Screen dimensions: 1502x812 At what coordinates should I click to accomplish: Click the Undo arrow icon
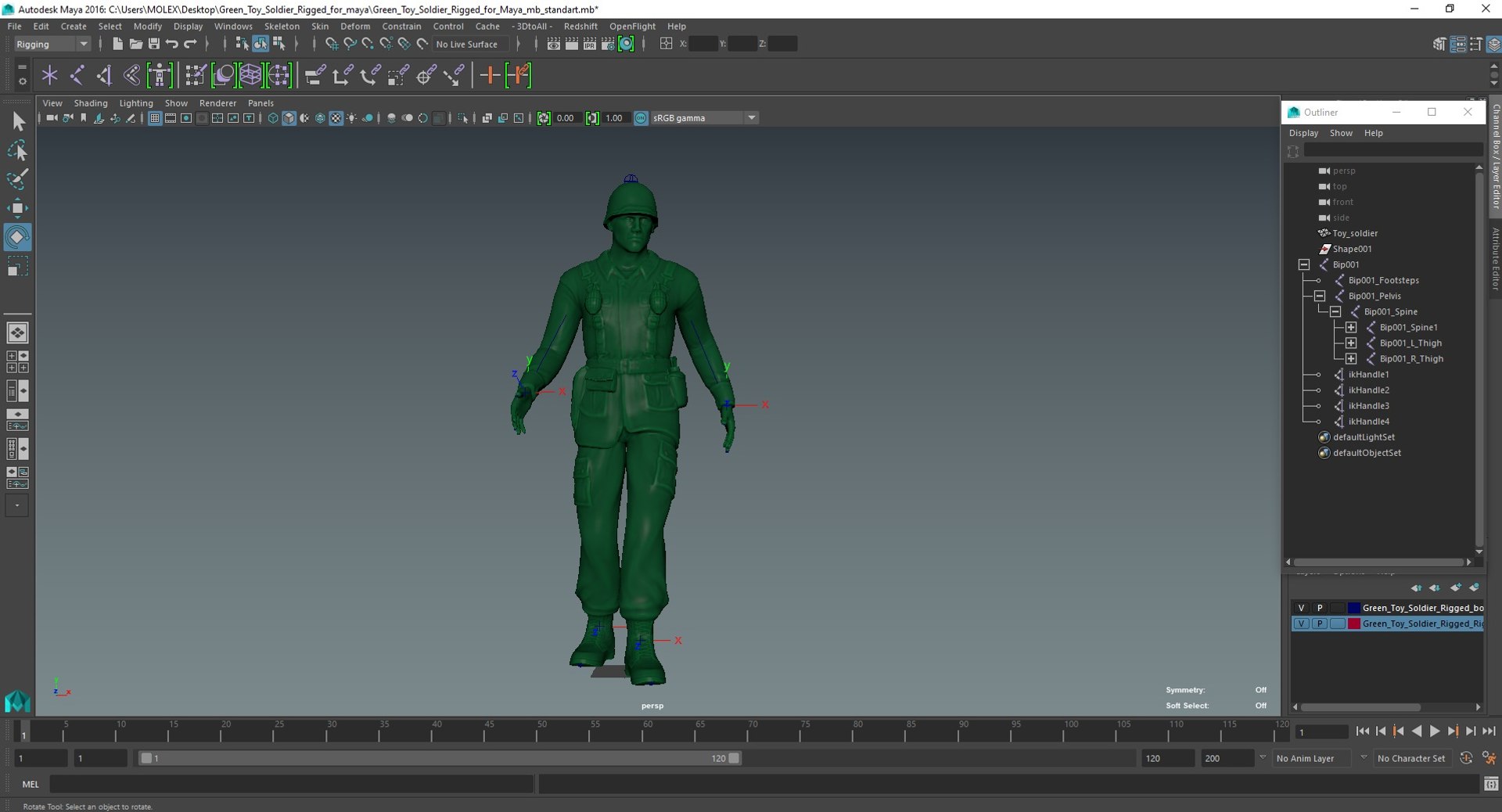tap(172, 44)
